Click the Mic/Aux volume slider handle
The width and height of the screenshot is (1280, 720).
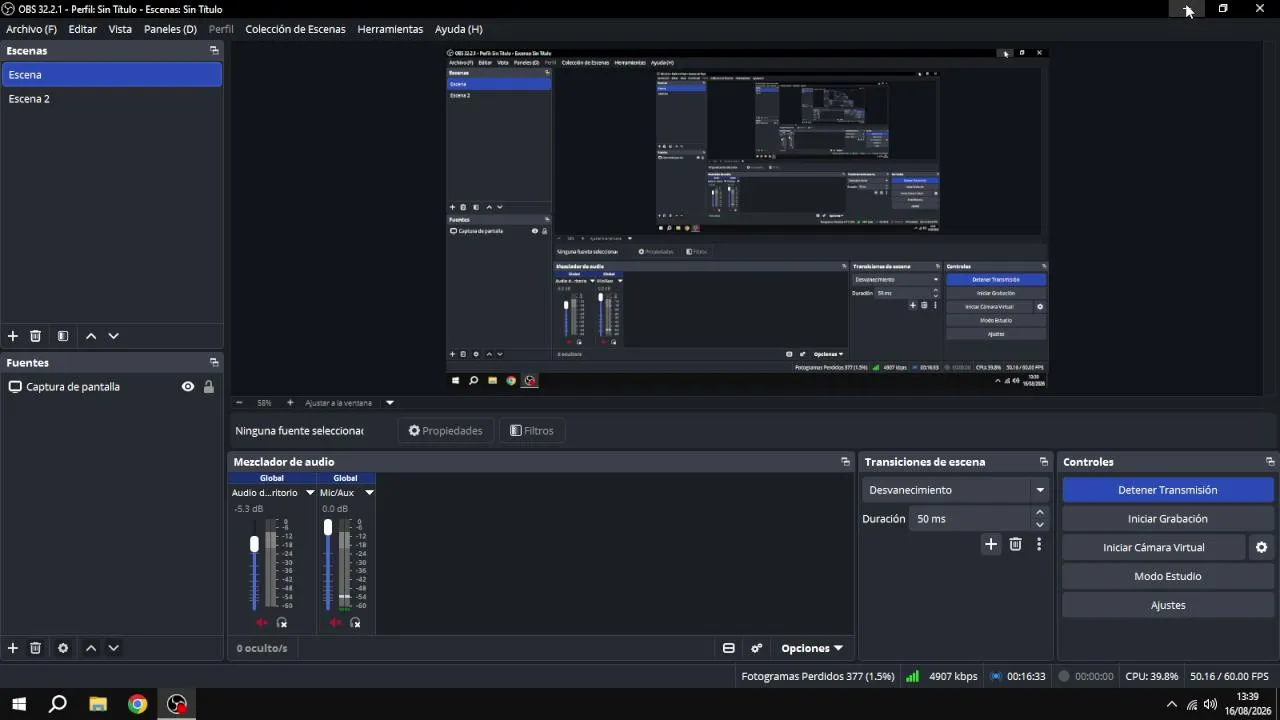[327, 527]
